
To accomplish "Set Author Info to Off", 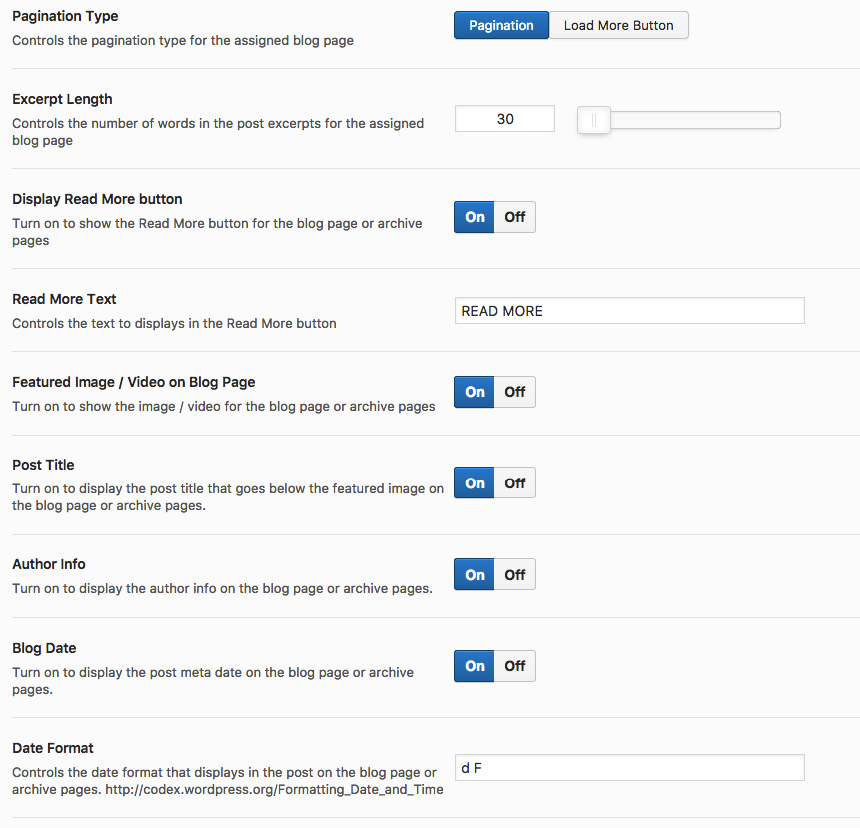I will (x=515, y=575).
